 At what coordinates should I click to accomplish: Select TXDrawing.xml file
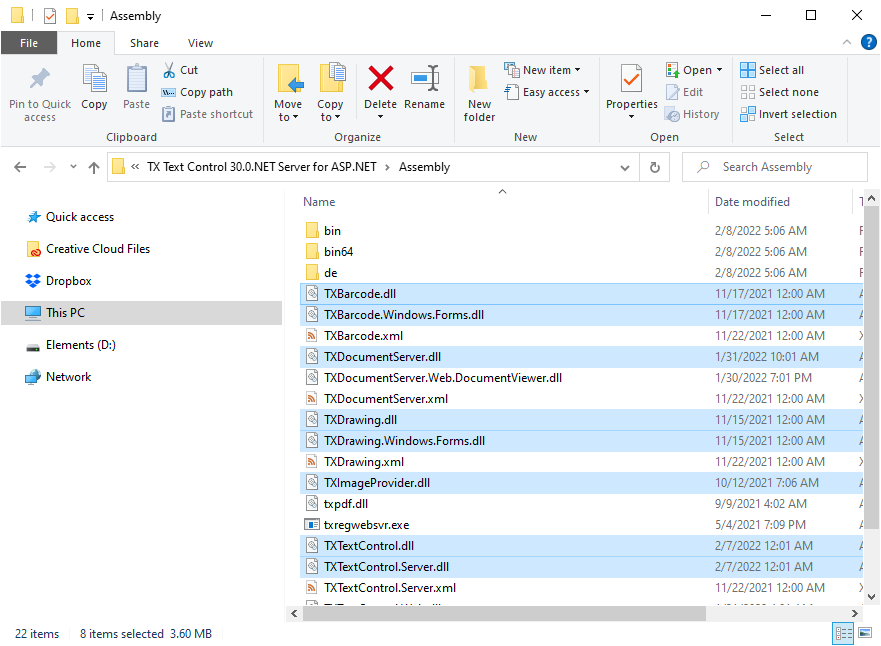tap(582, 462)
